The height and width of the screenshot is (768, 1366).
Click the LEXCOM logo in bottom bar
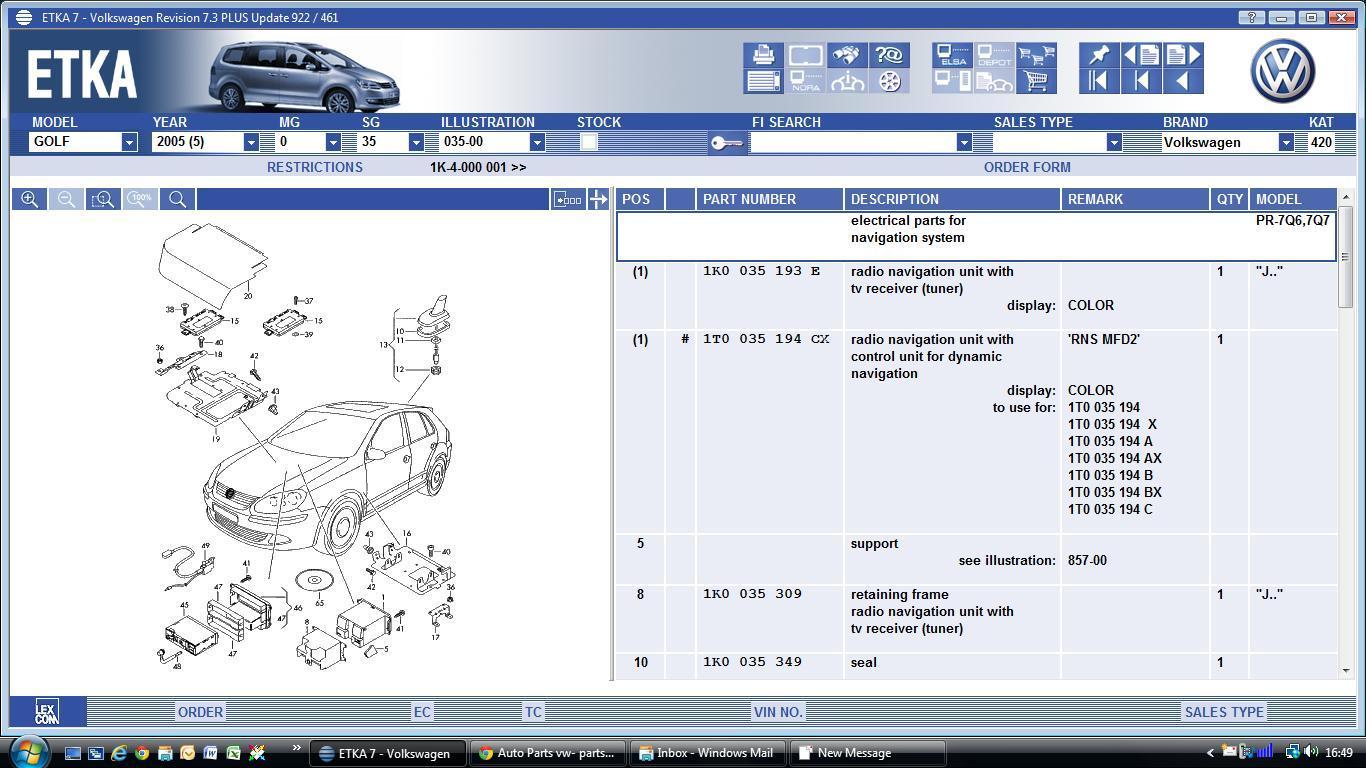pos(47,711)
